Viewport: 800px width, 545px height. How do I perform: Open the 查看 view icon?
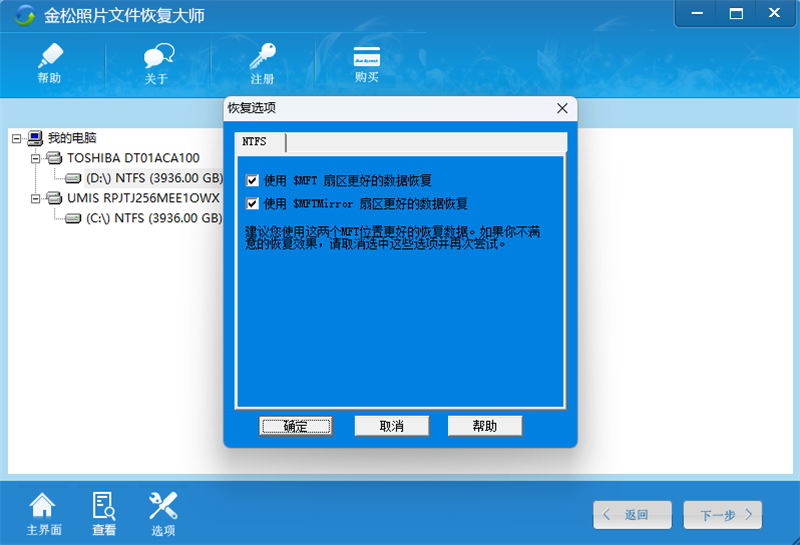[104, 514]
